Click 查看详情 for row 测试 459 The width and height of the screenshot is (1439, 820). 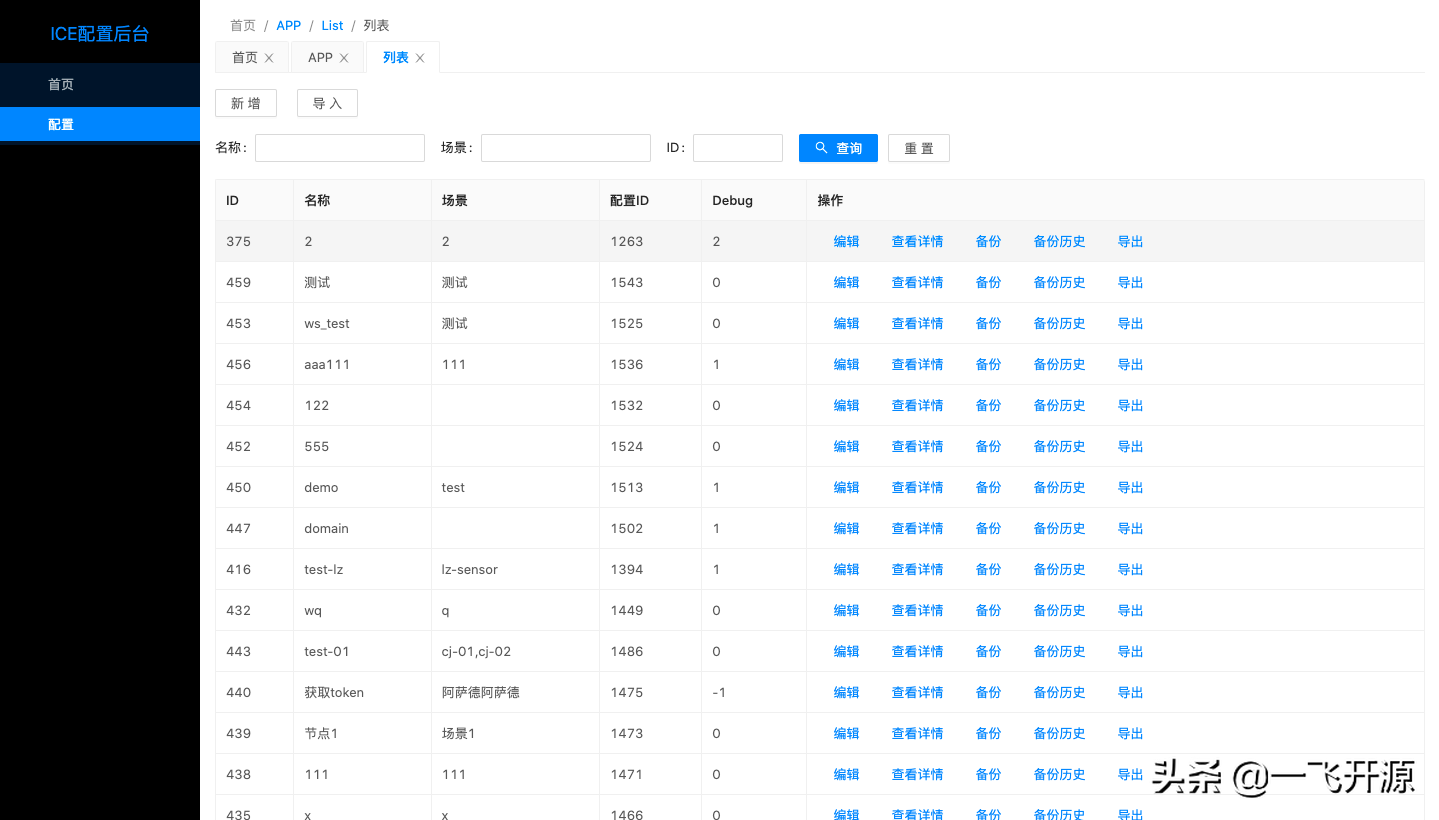coord(917,282)
